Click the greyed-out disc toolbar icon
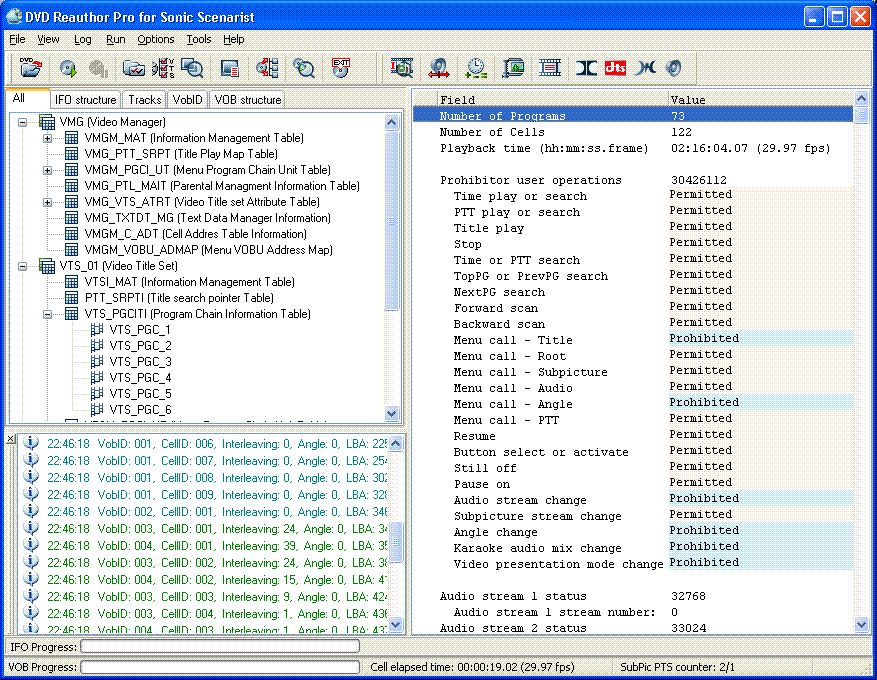The width and height of the screenshot is (877, 680). tap(98, 68)
